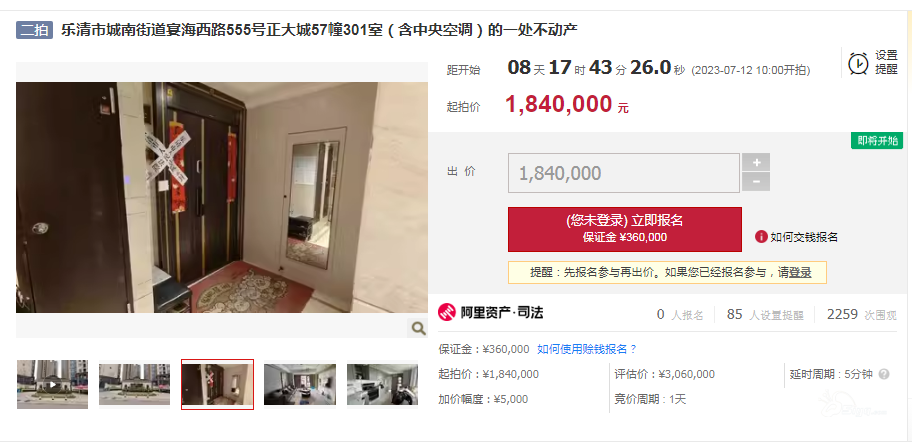This screenshot has width=912, height=443.
Task: Click the alarm clock reminder icon
Action: 858,63
